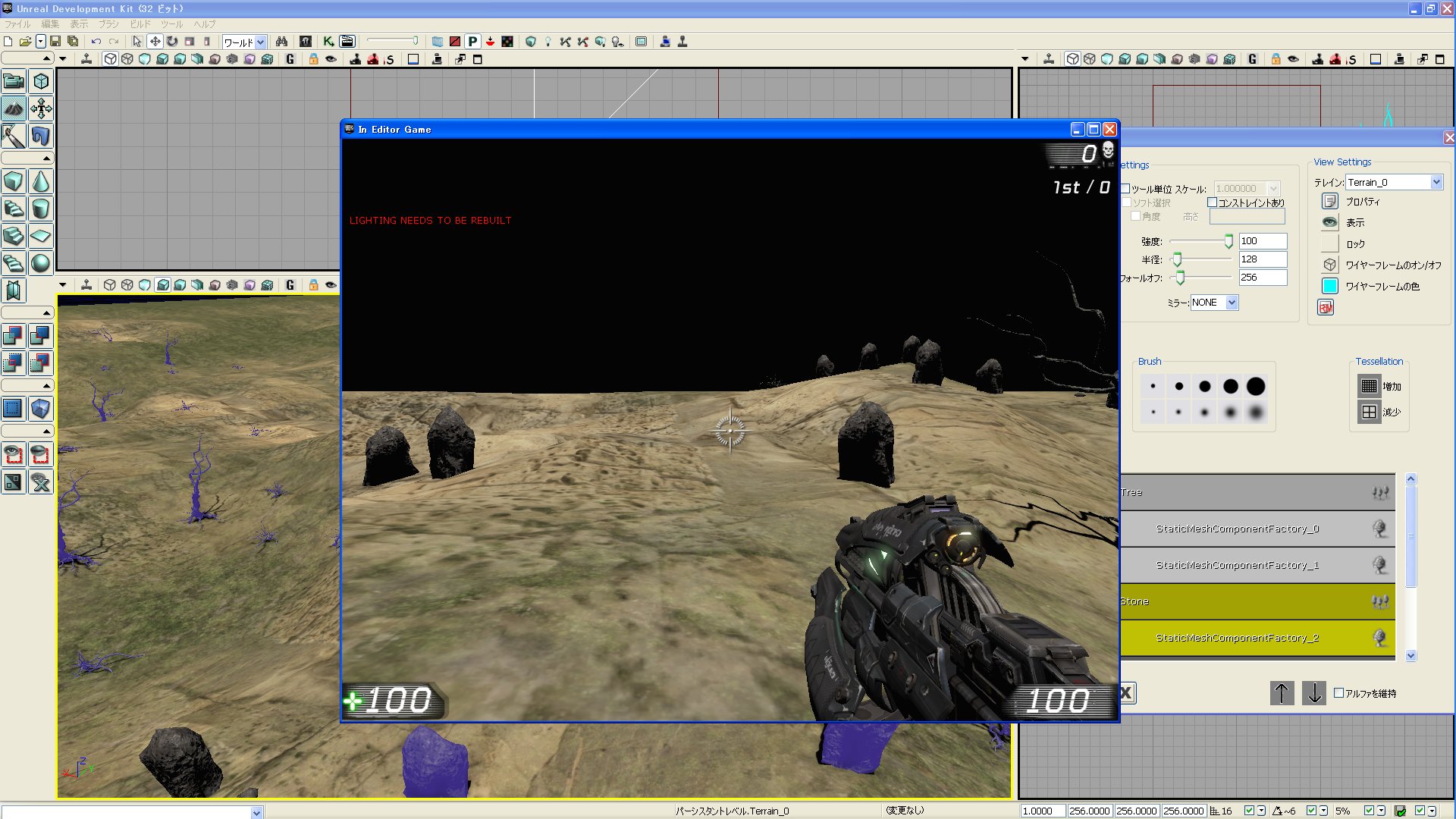Image resolution: width=1456 pixels, height=819 pixels.
Task: Enable the コンストレイントあり checkbox
Action: (x=1212, y=202)
